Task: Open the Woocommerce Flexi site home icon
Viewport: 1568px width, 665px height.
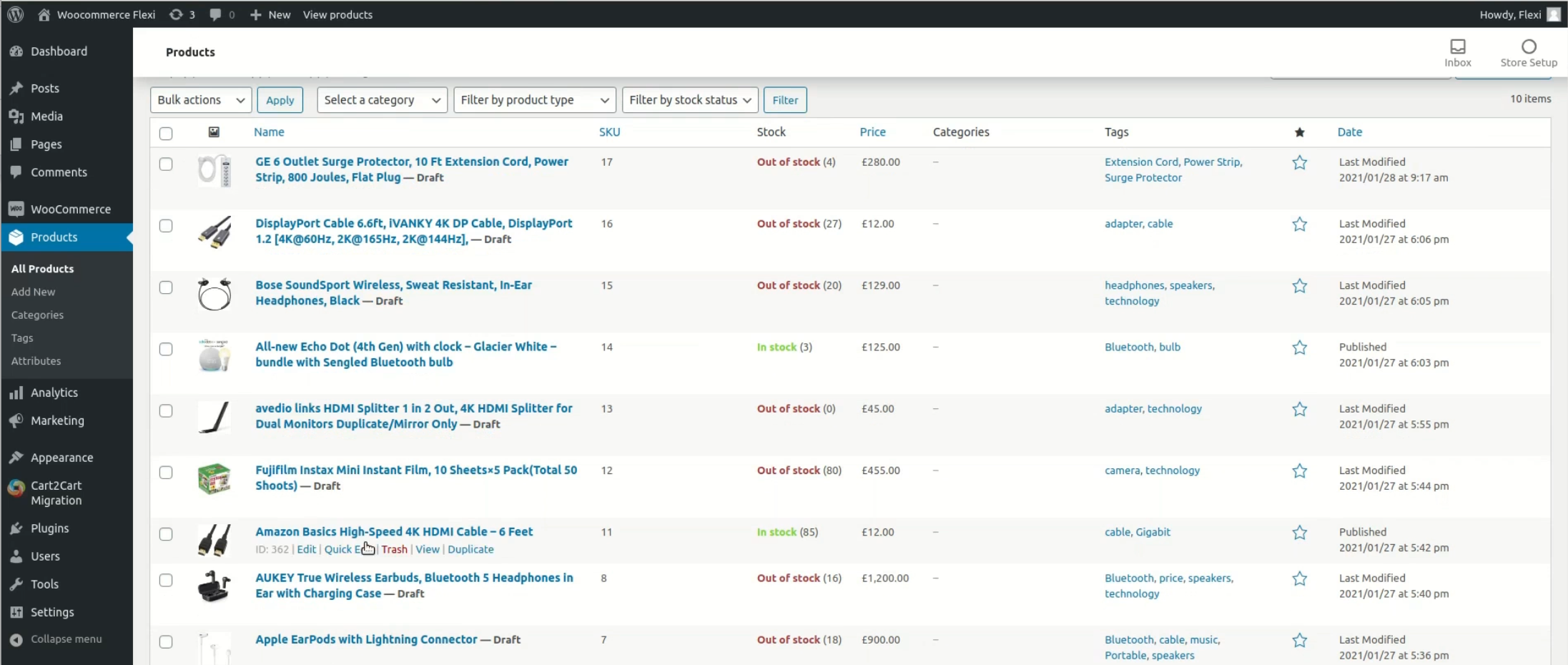Action: tap(44, 14)
